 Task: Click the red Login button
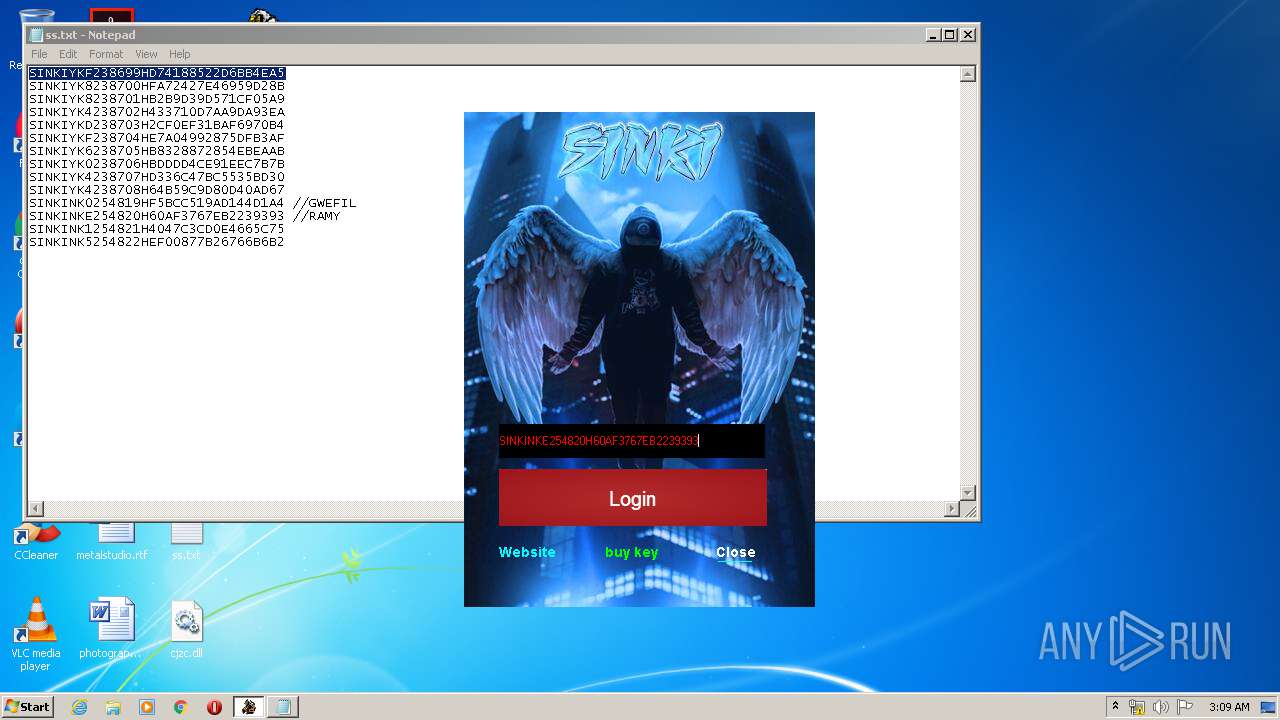click(633, 498)
